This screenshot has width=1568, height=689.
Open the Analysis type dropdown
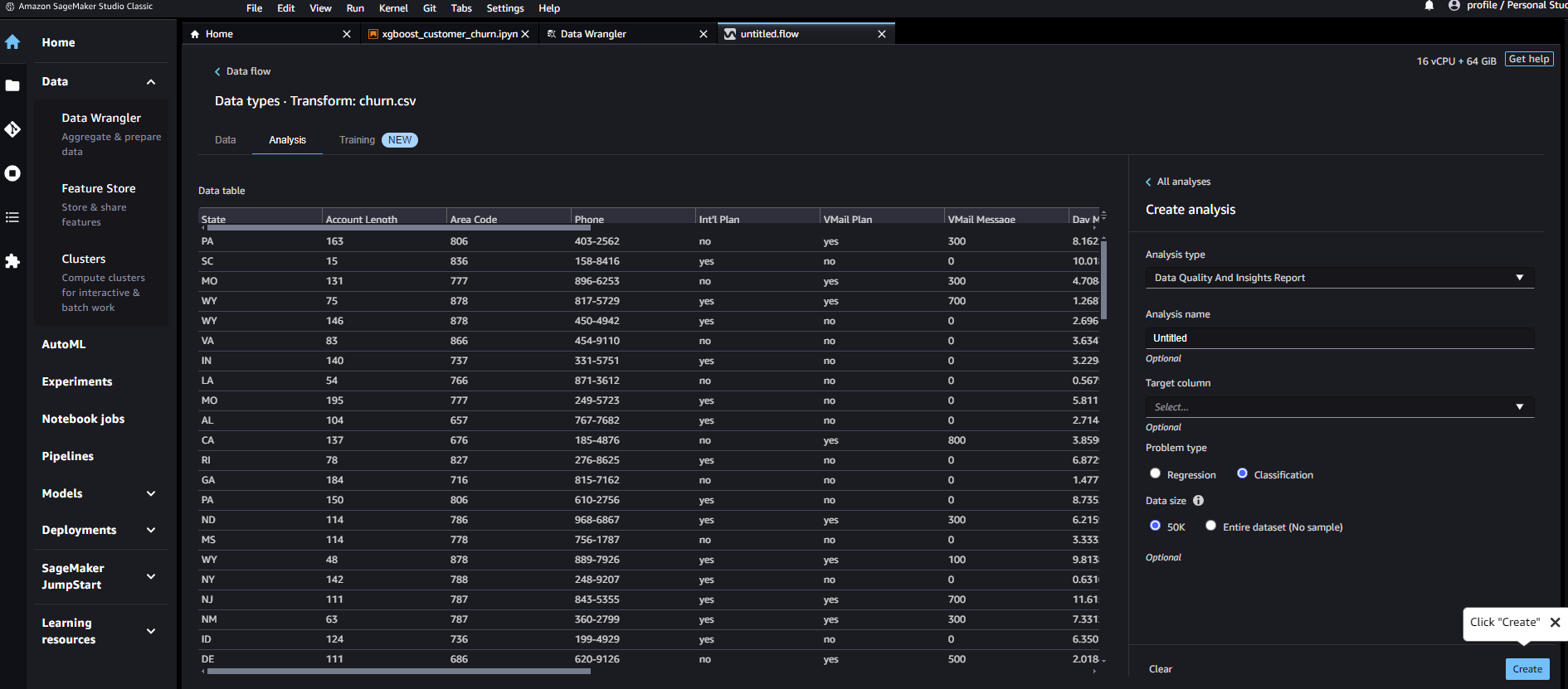(x=1340, y=278)
